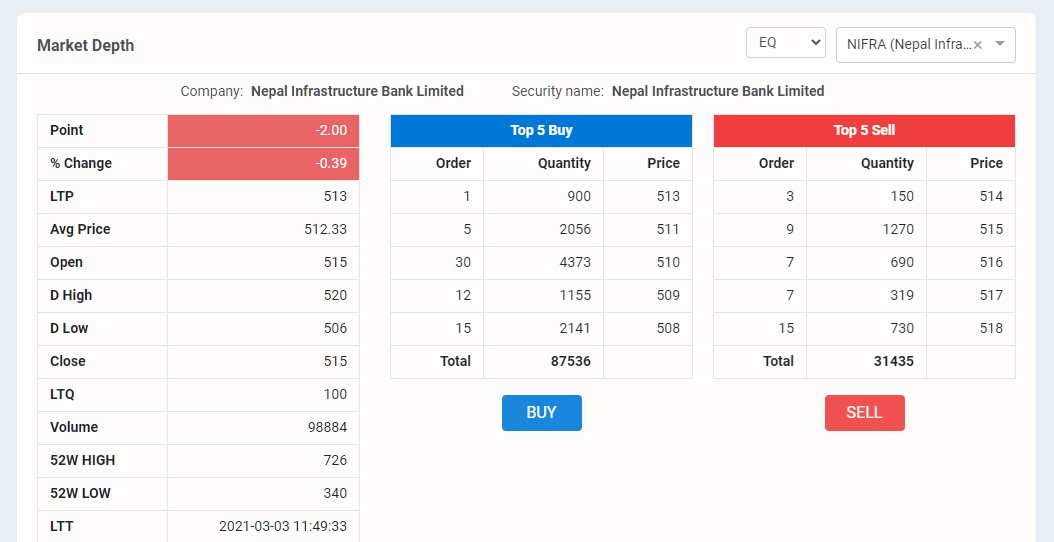Image resolution: width=1054 pixels, height=542 pixels.
Task: Select buy quantity '900'
Action: point(579,196)
